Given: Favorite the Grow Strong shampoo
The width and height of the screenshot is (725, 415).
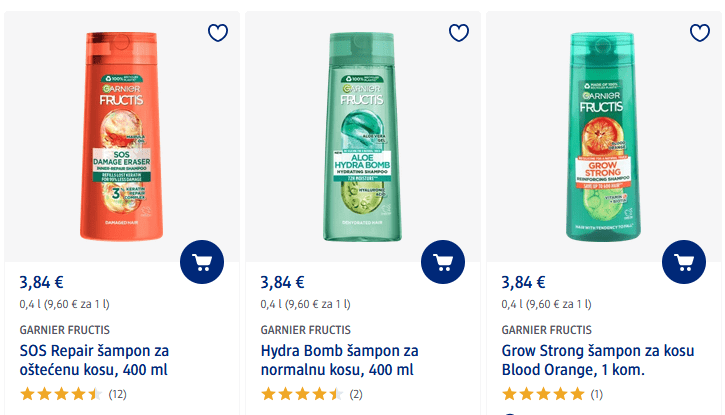Looking at the screenshot, I should point(700,33).
